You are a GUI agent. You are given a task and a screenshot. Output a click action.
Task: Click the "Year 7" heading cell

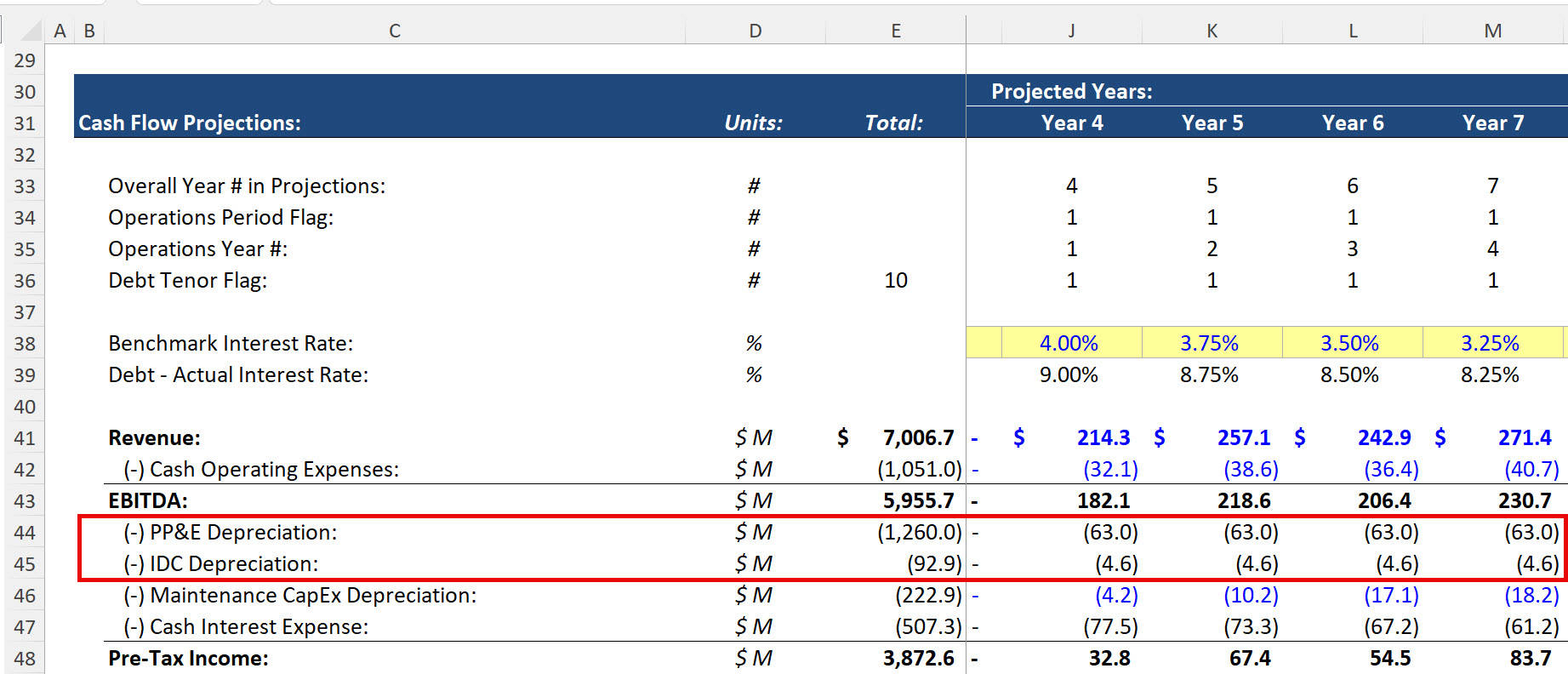click(x=1493, y=123)
